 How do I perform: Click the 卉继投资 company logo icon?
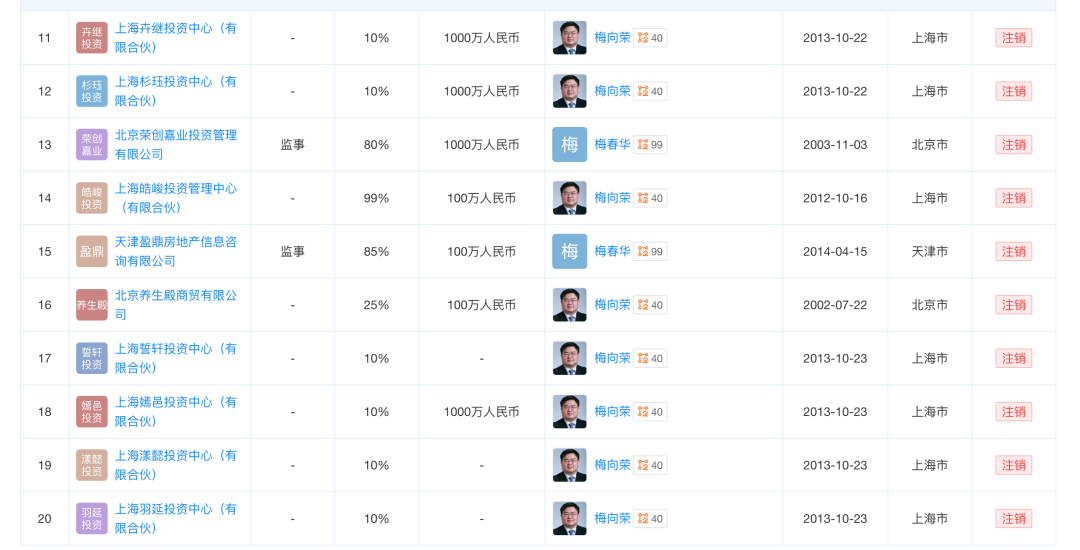[x=92, y=38]
